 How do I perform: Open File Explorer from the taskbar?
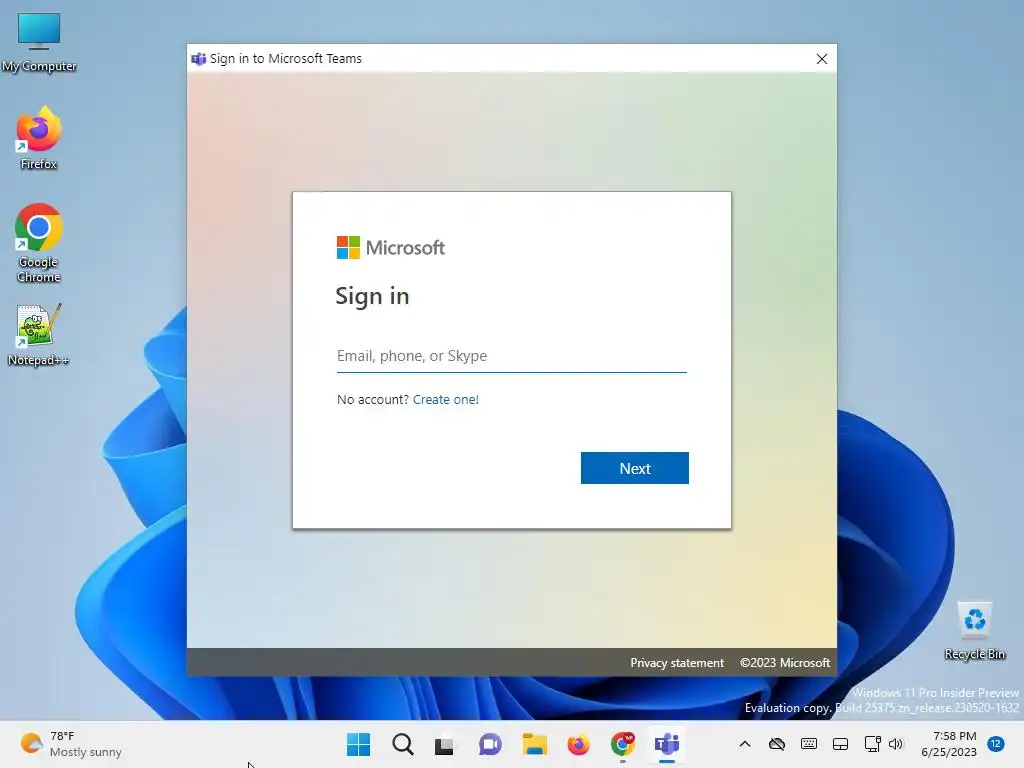[534, 744]
